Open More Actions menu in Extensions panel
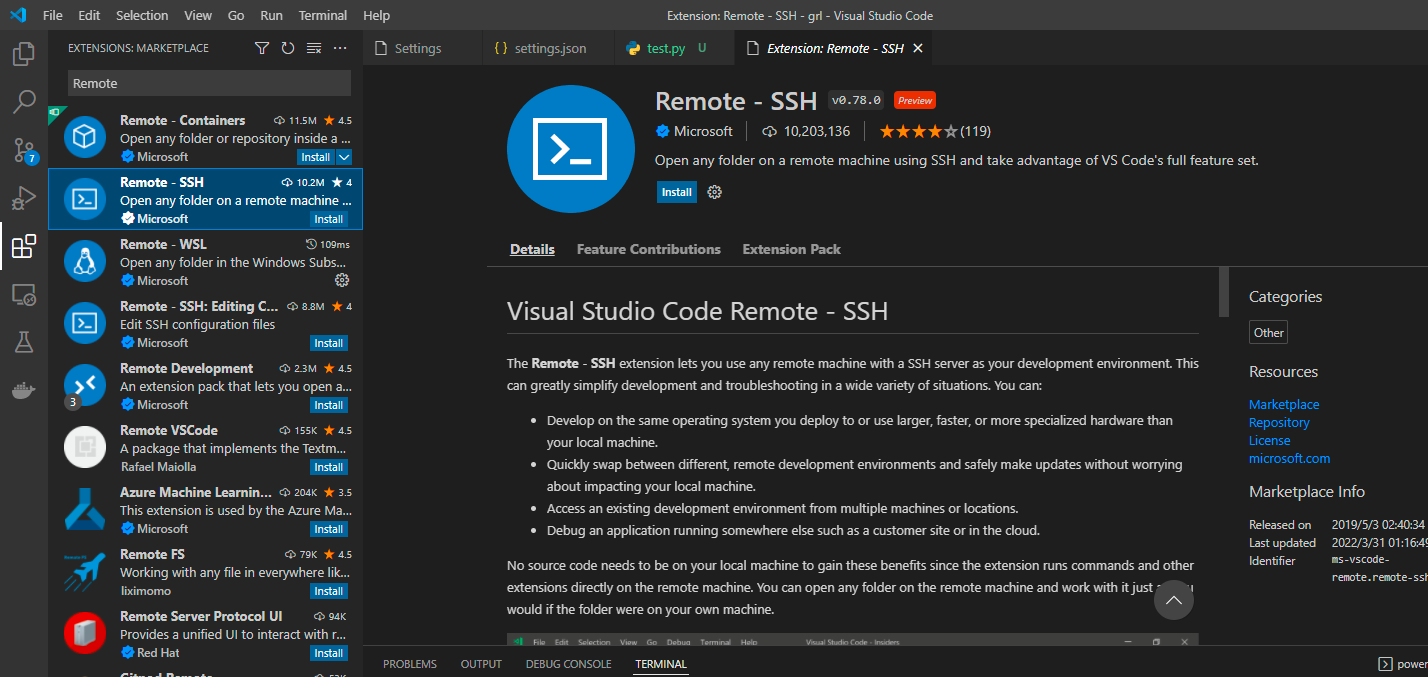 pos(339,47)
